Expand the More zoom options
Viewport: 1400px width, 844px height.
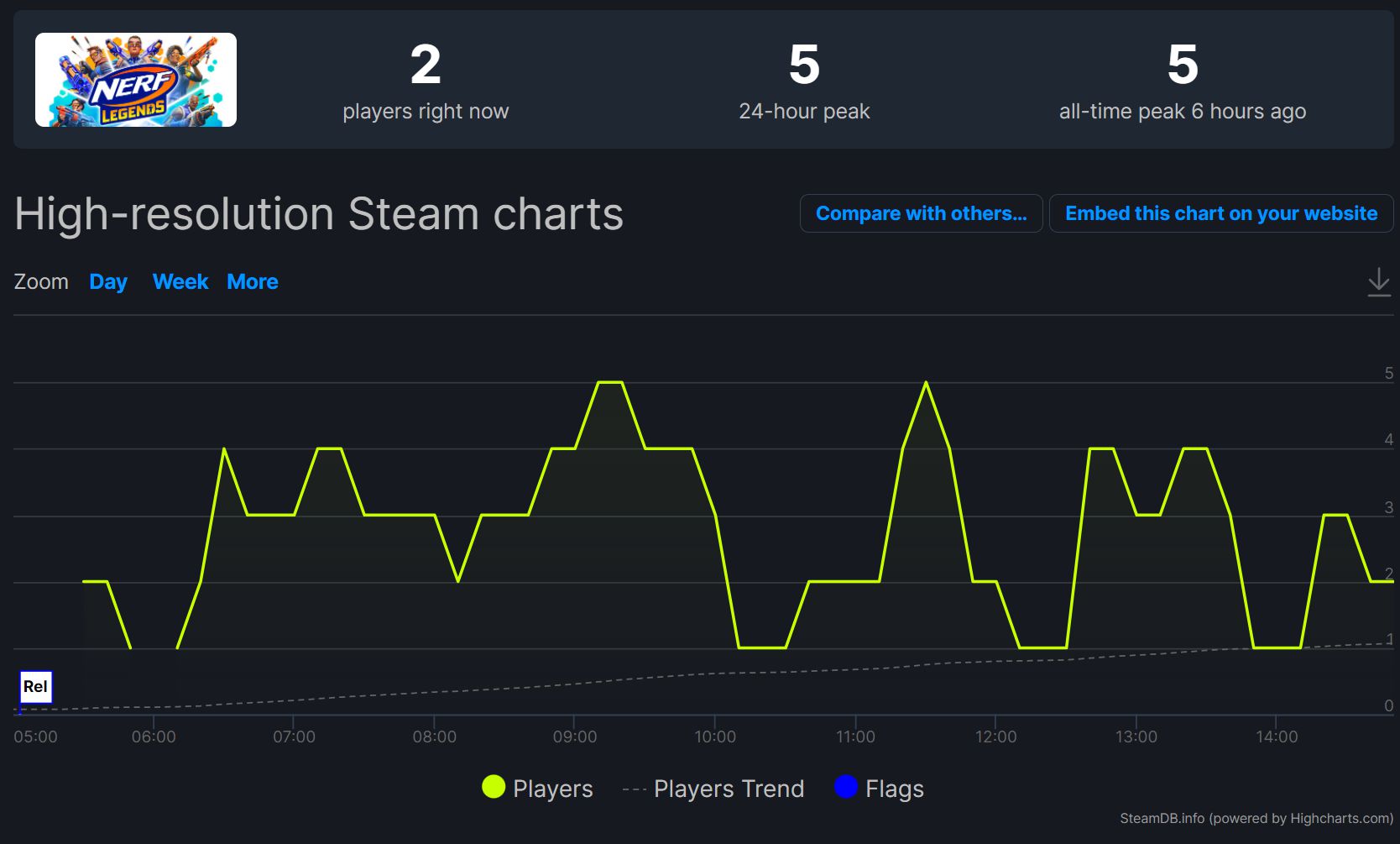[x=253, y=282]
